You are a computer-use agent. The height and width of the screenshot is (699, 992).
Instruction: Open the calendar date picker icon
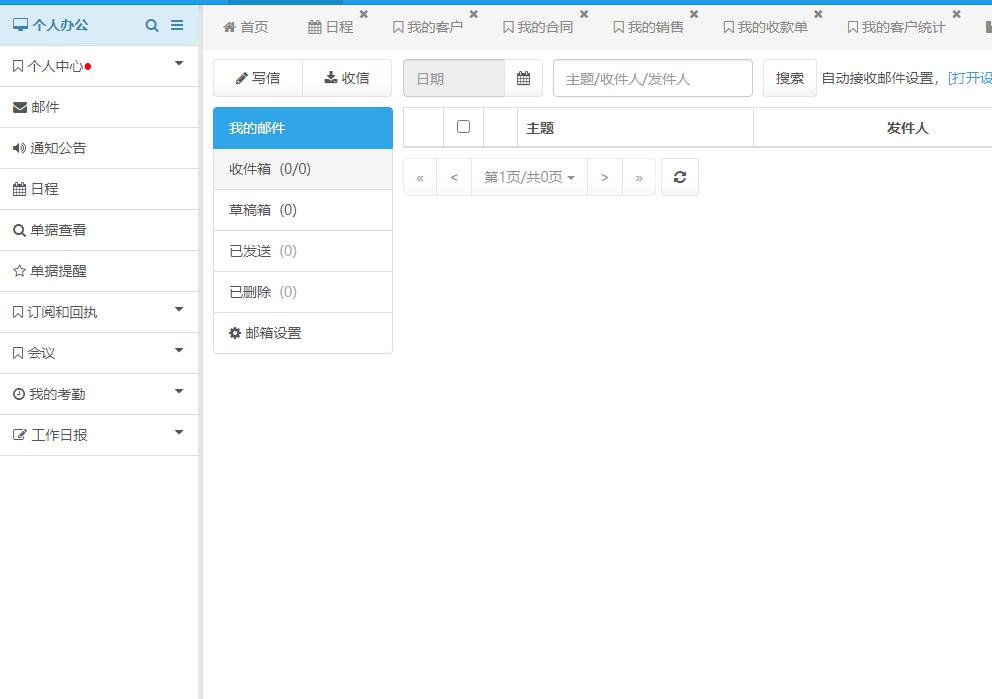point(523,78)
